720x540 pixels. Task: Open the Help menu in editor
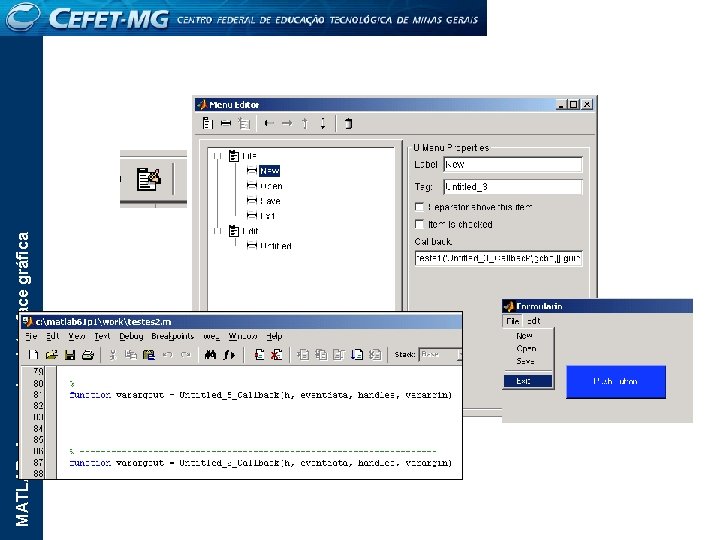tap(274, 336)
